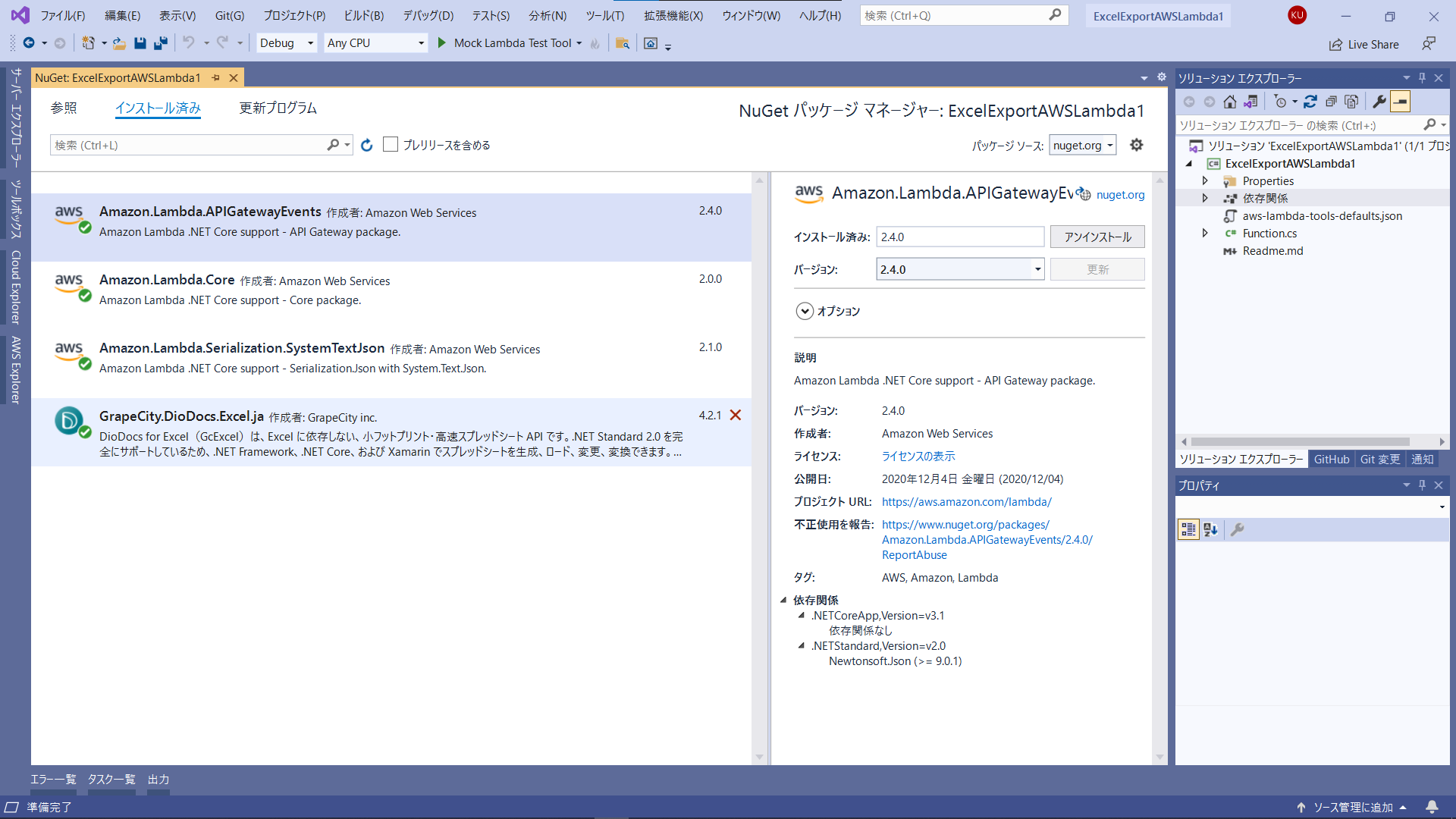
Task: Select the Amazon.Lambda.Core package row
Action: coord(391,296)
